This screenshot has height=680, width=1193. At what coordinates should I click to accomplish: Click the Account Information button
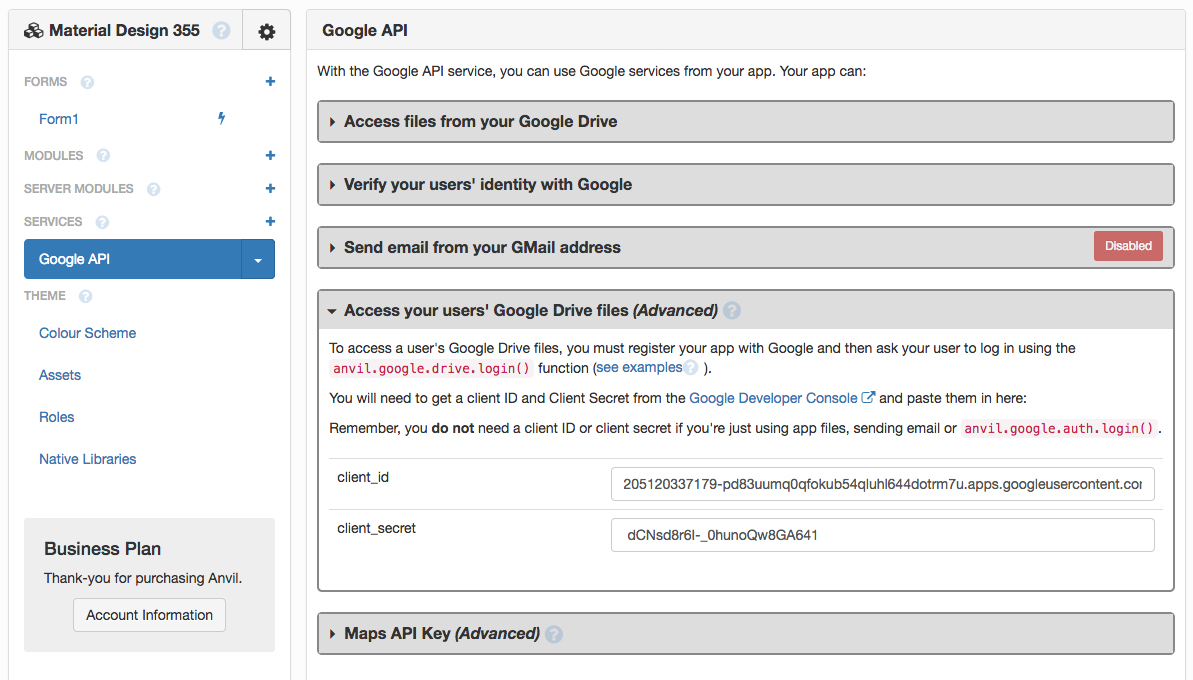coord(149,615)
